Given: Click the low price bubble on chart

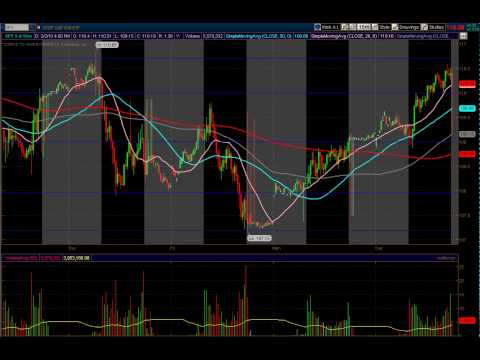Looking at the screenshot, I should coord(260,238).
